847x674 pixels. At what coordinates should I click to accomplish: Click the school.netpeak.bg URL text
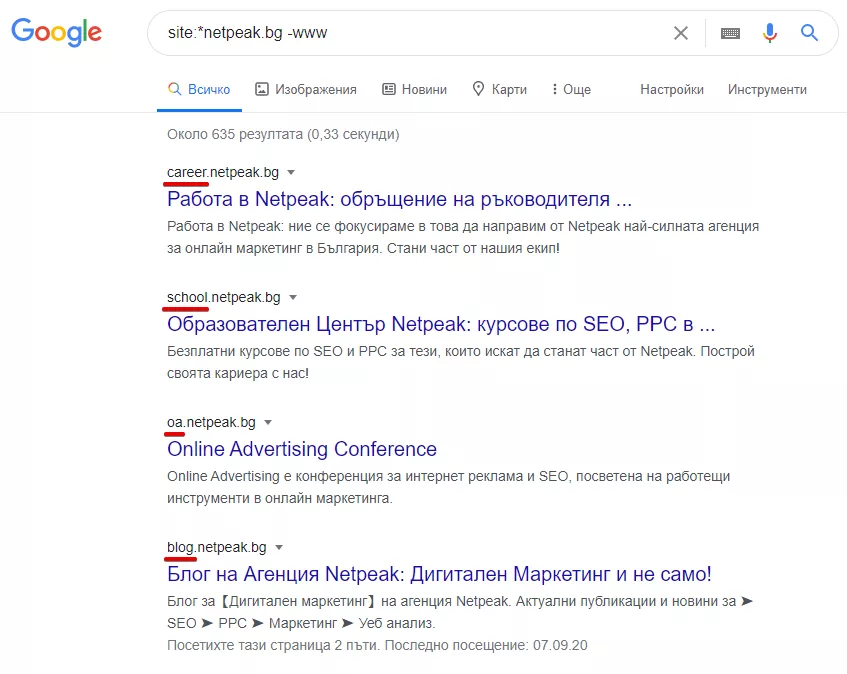coord(224,298)
